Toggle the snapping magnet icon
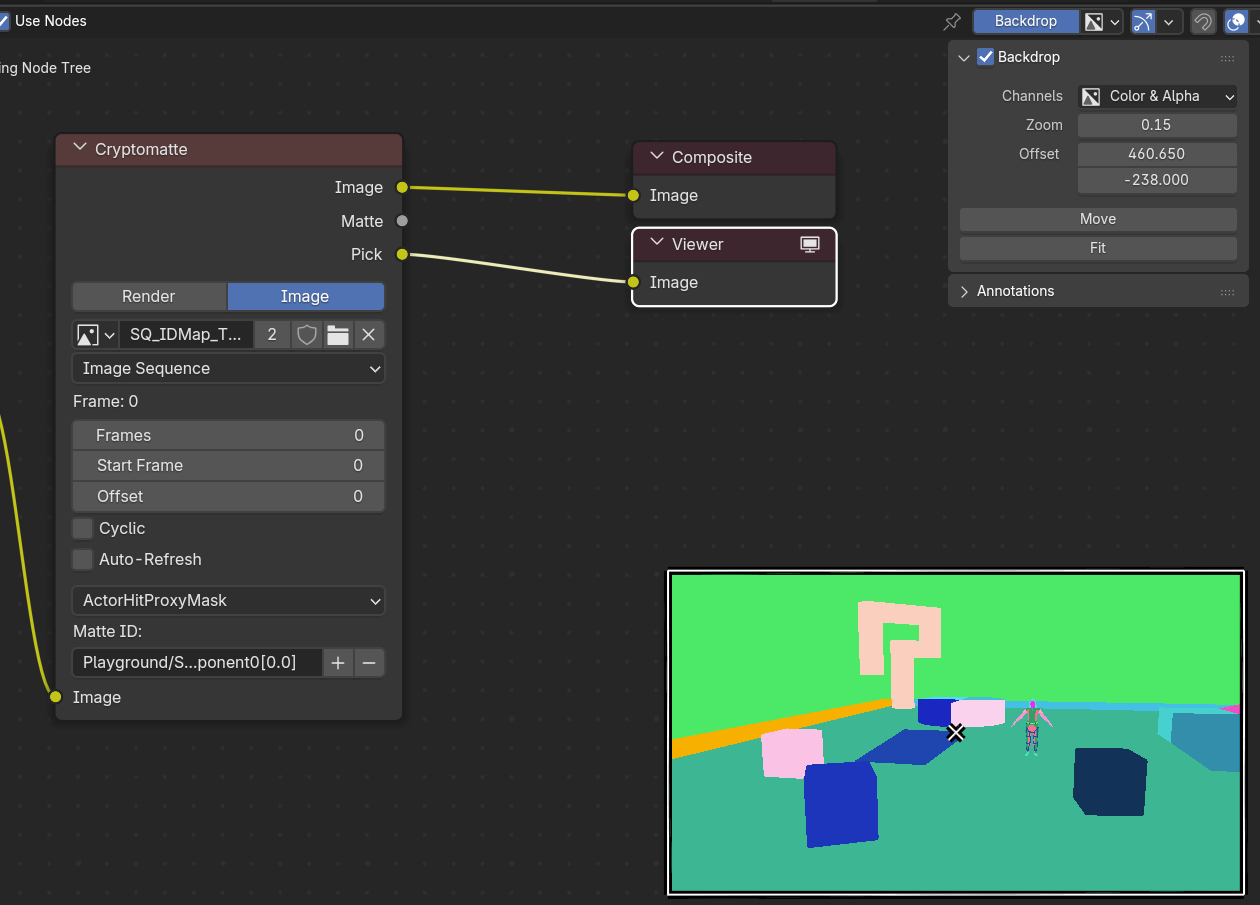This screenshot has height=905, width=1260. click(1203, 22)
